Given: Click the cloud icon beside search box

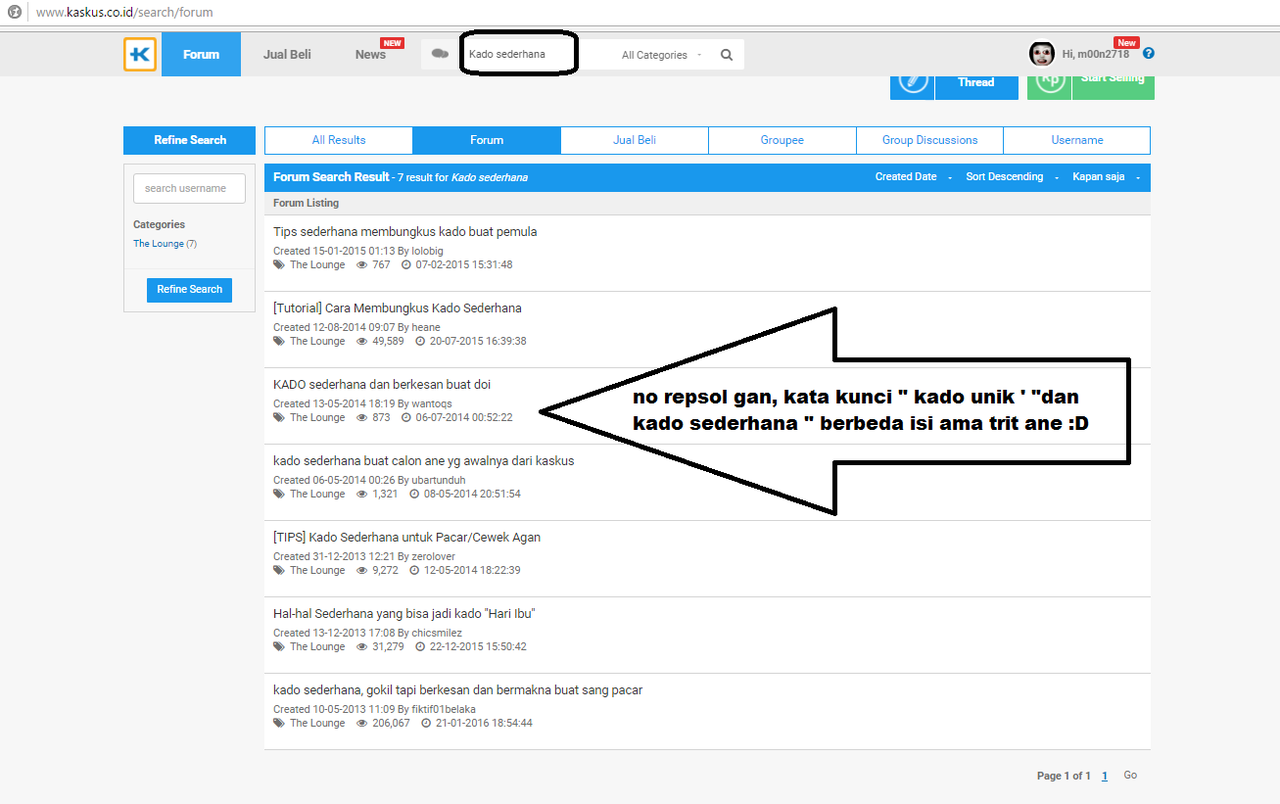Looking at the screenshot, I should [x=439, y=54].
